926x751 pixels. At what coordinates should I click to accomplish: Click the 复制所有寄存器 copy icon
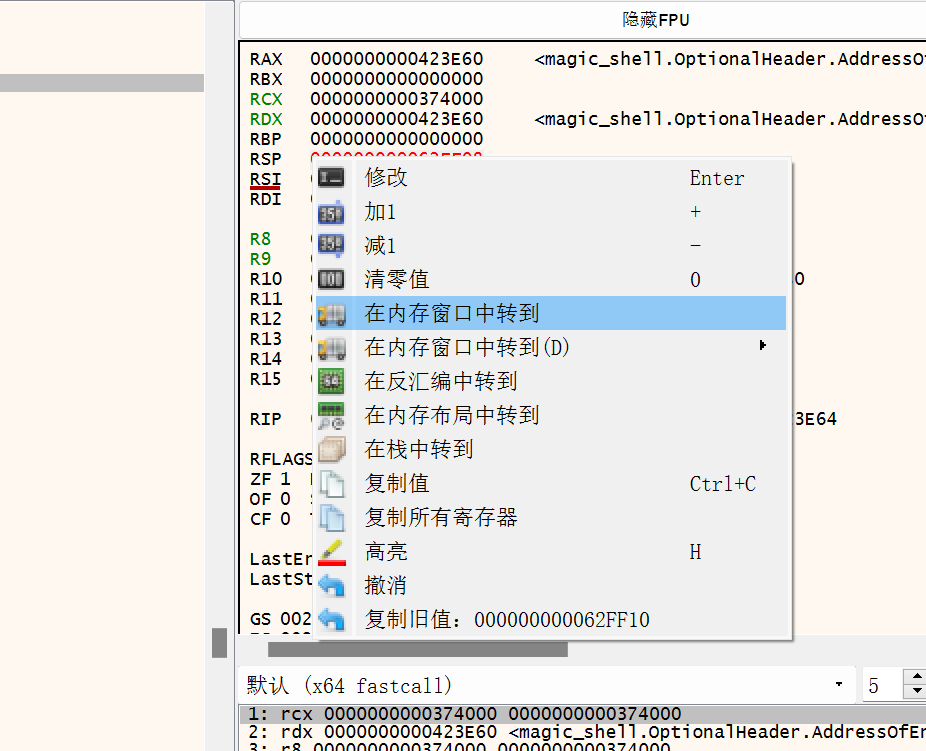331,517
